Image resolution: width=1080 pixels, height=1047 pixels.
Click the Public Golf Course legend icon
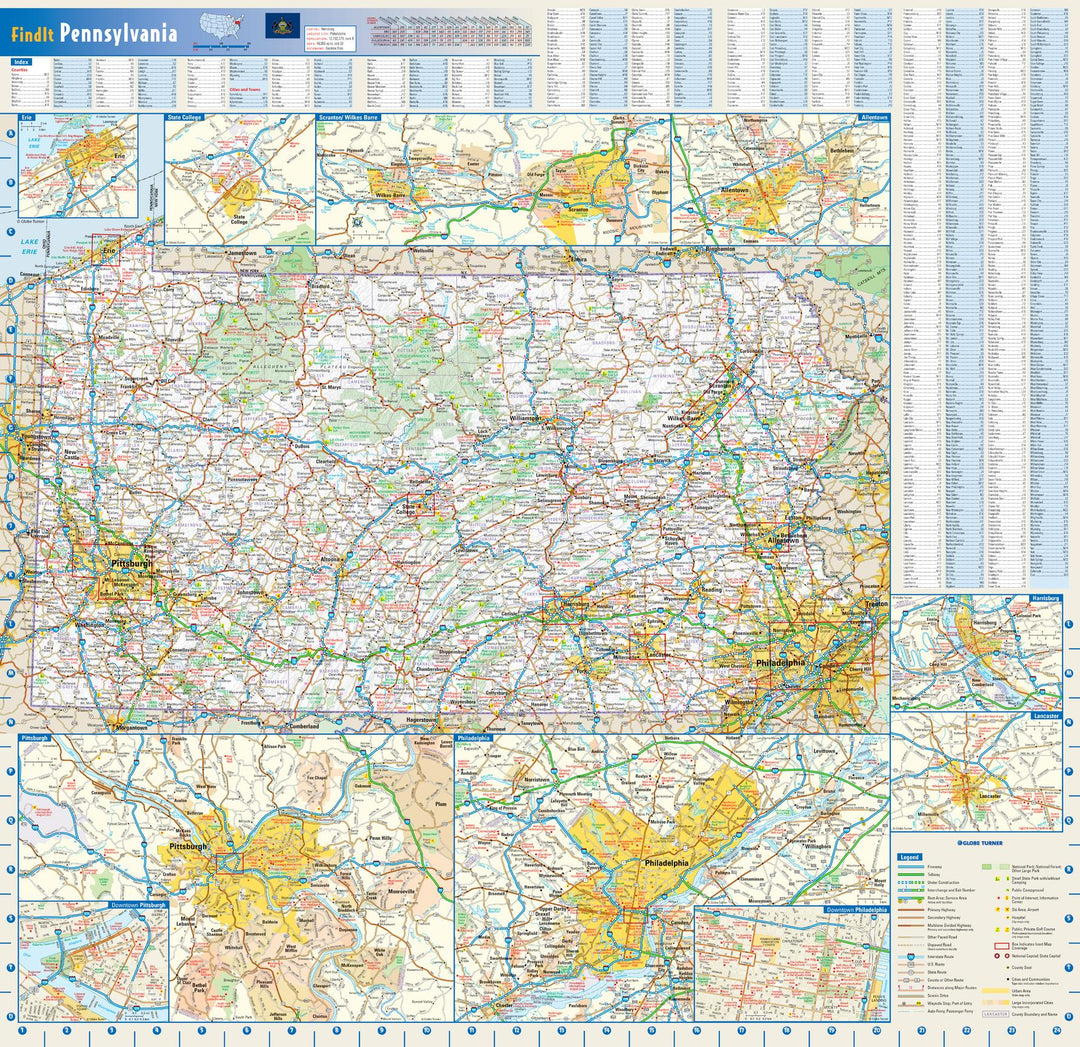(x=997, y=929)
